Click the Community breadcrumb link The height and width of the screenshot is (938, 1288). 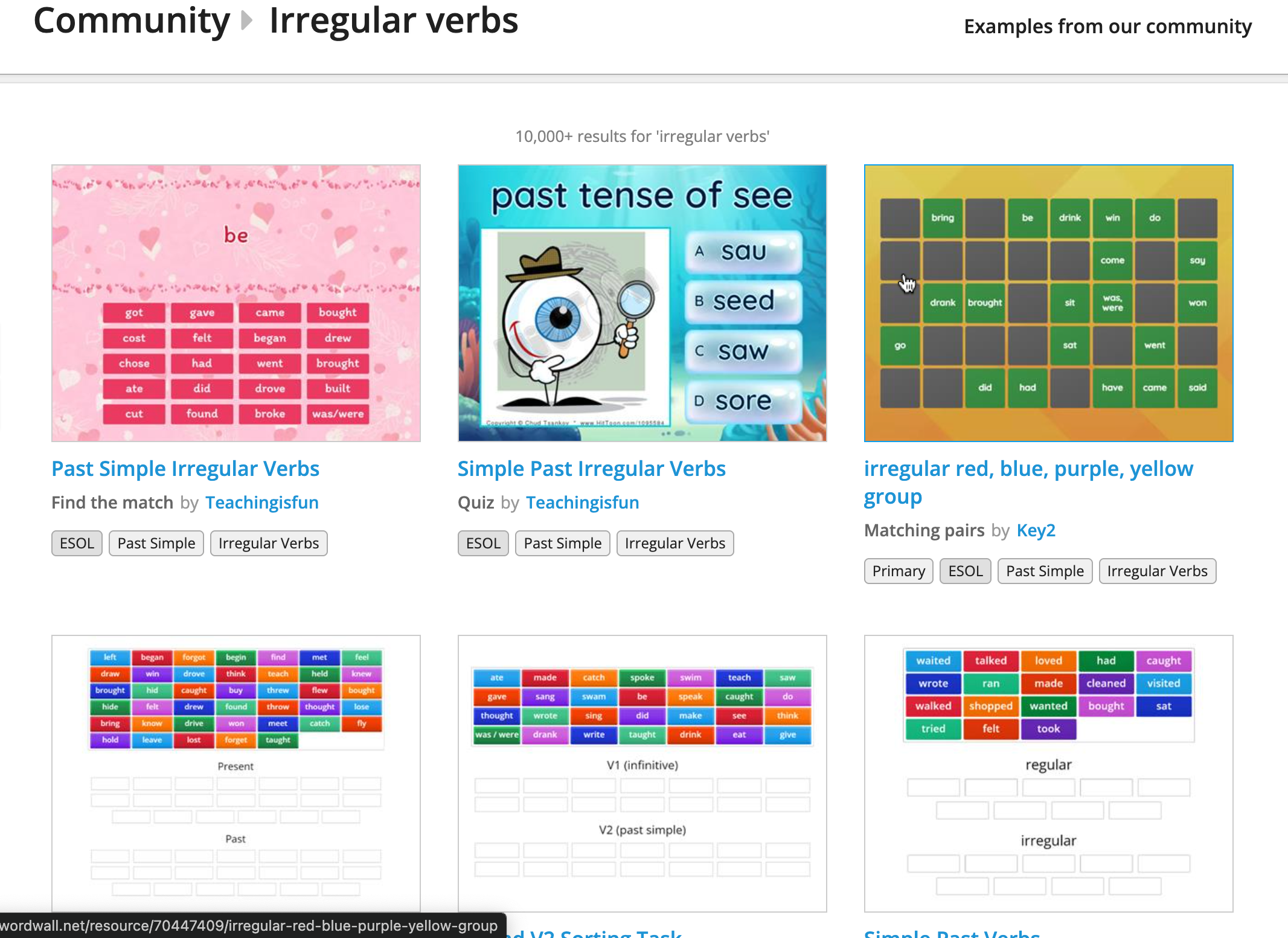tap(132, 21)
